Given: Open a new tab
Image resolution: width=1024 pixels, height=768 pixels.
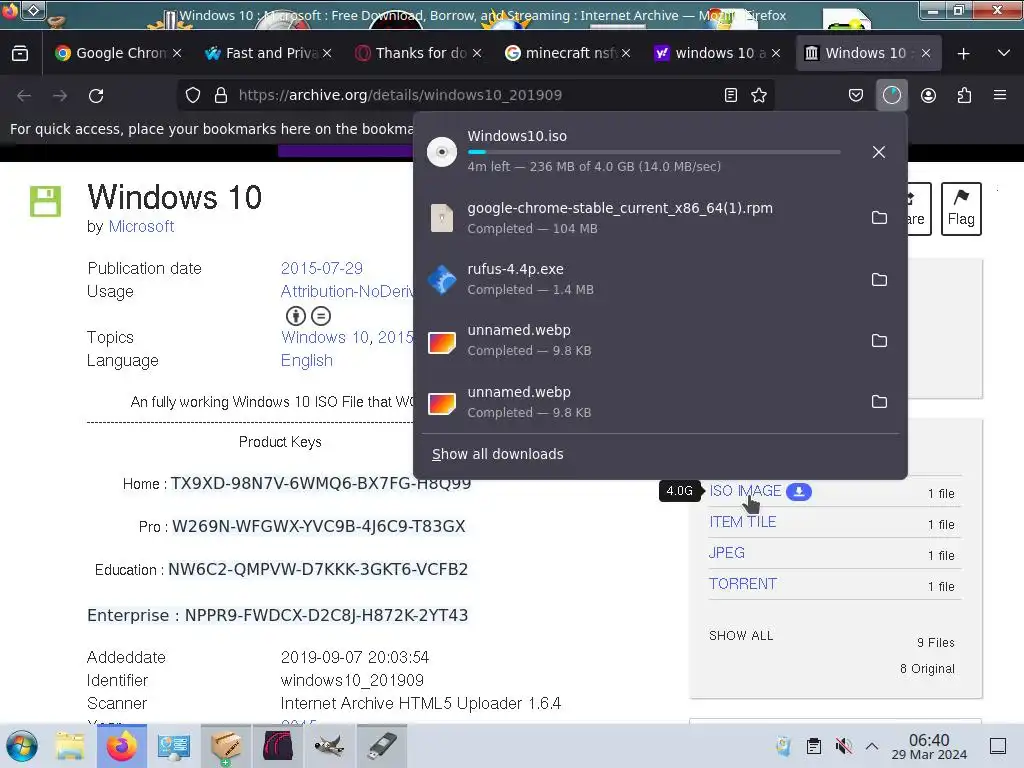Looking at the screenshot, I should [x=963, y=54].
